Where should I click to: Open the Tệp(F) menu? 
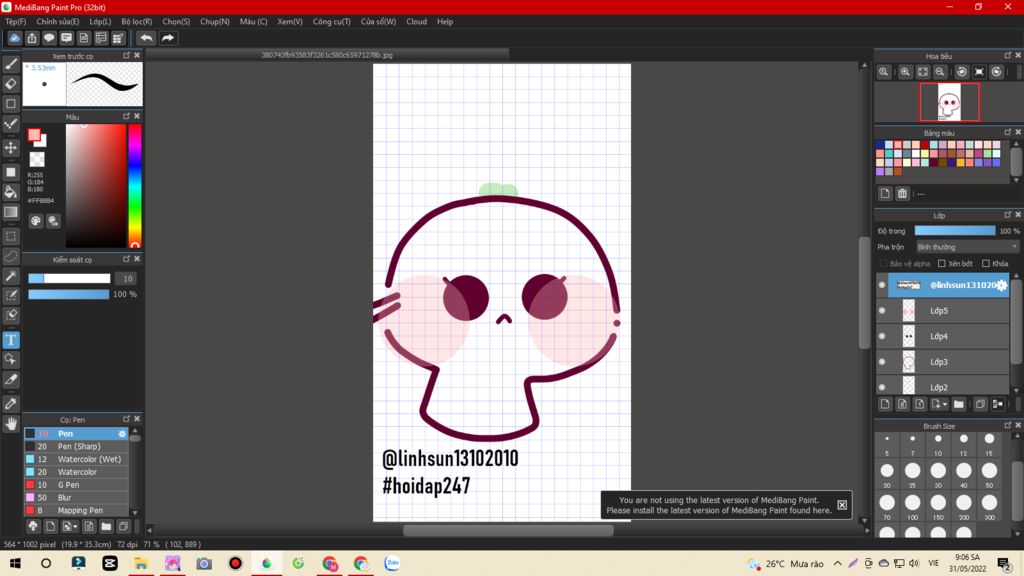click(16, 22)
